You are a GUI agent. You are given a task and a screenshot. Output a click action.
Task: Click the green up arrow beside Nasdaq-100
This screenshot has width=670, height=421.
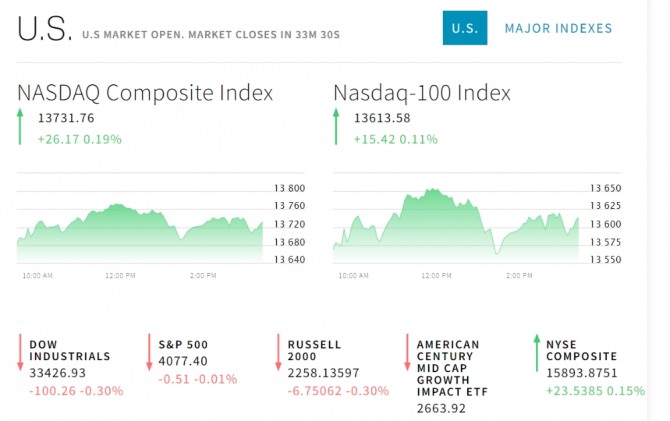point(336,127)
